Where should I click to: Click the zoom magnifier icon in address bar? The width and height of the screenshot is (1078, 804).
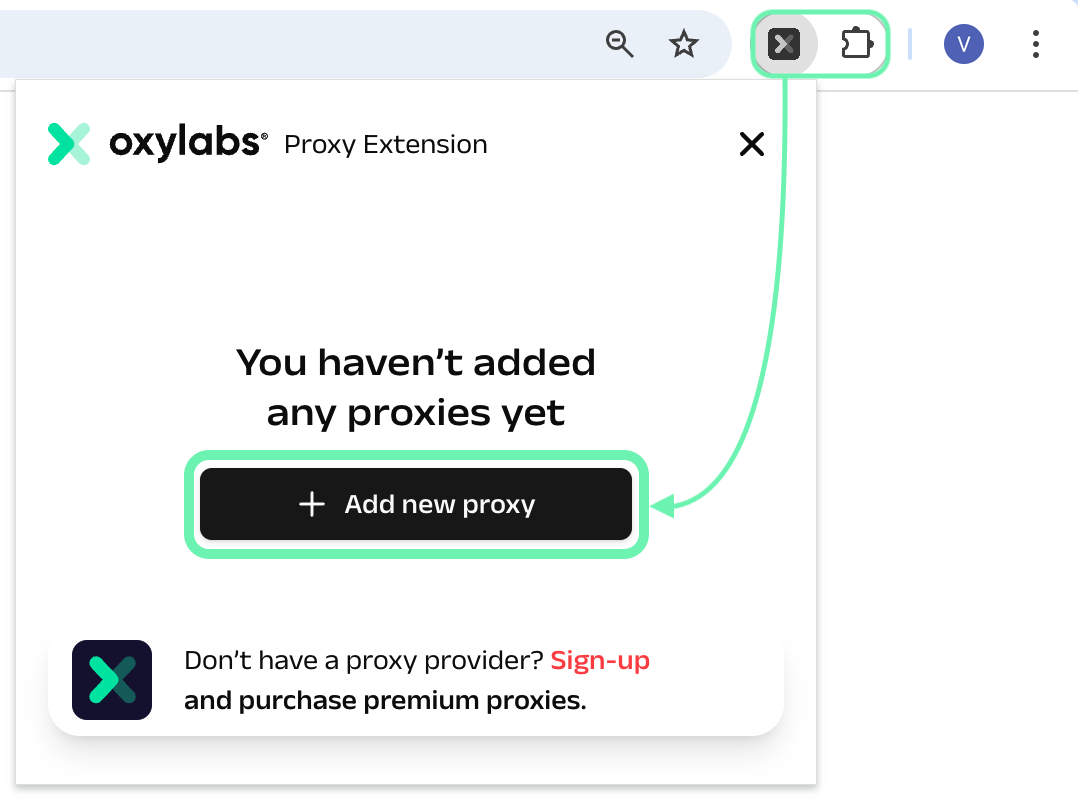[620, 44]
